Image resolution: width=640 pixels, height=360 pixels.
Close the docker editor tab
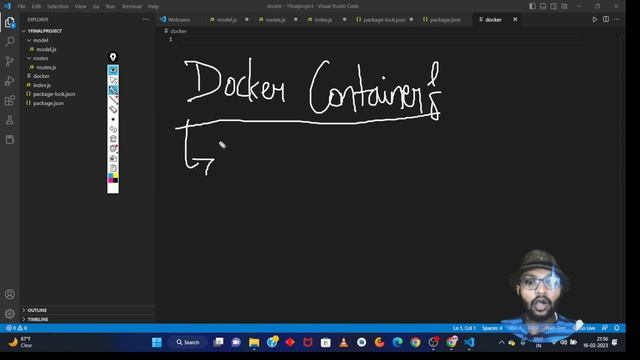[x=515, y=20]
